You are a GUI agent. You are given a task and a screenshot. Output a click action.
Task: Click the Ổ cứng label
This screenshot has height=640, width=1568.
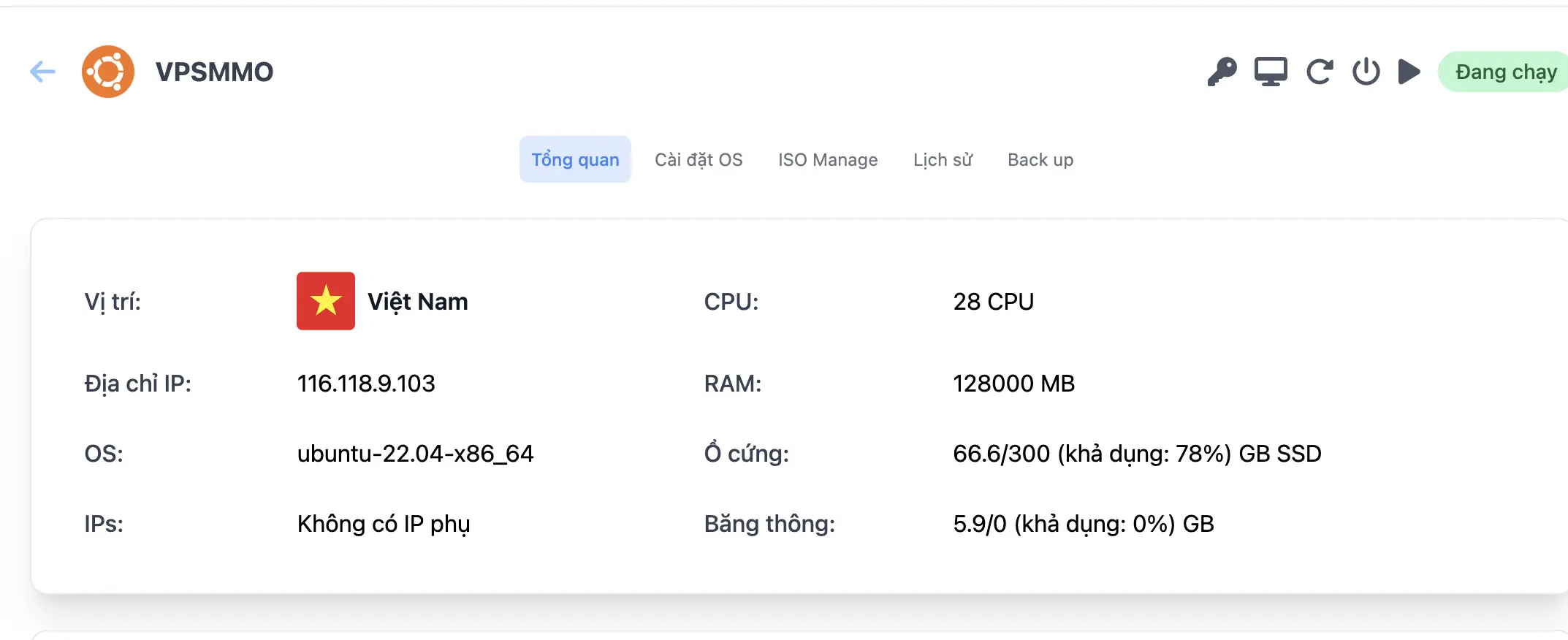(746, 453)
